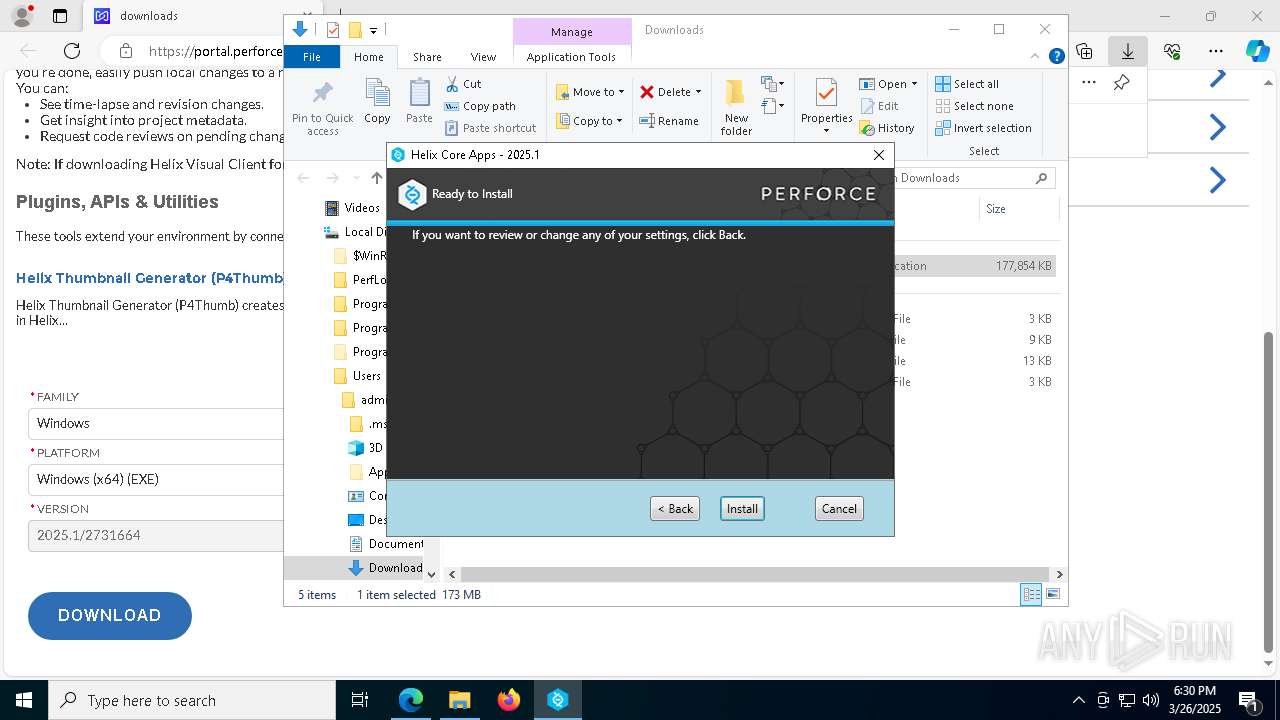This screenshot has width=1280, height=720.
Task: Click Install in Helix Core Apps installer
Action: 742,508
